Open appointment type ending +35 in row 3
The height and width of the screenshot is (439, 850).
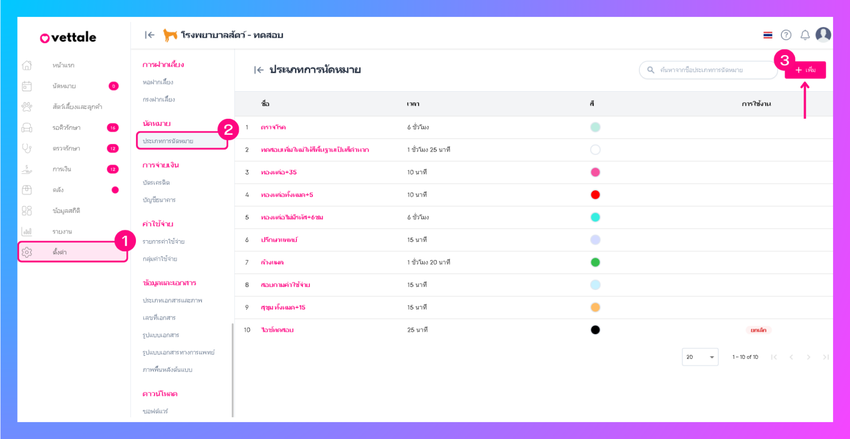pos(279,172)
